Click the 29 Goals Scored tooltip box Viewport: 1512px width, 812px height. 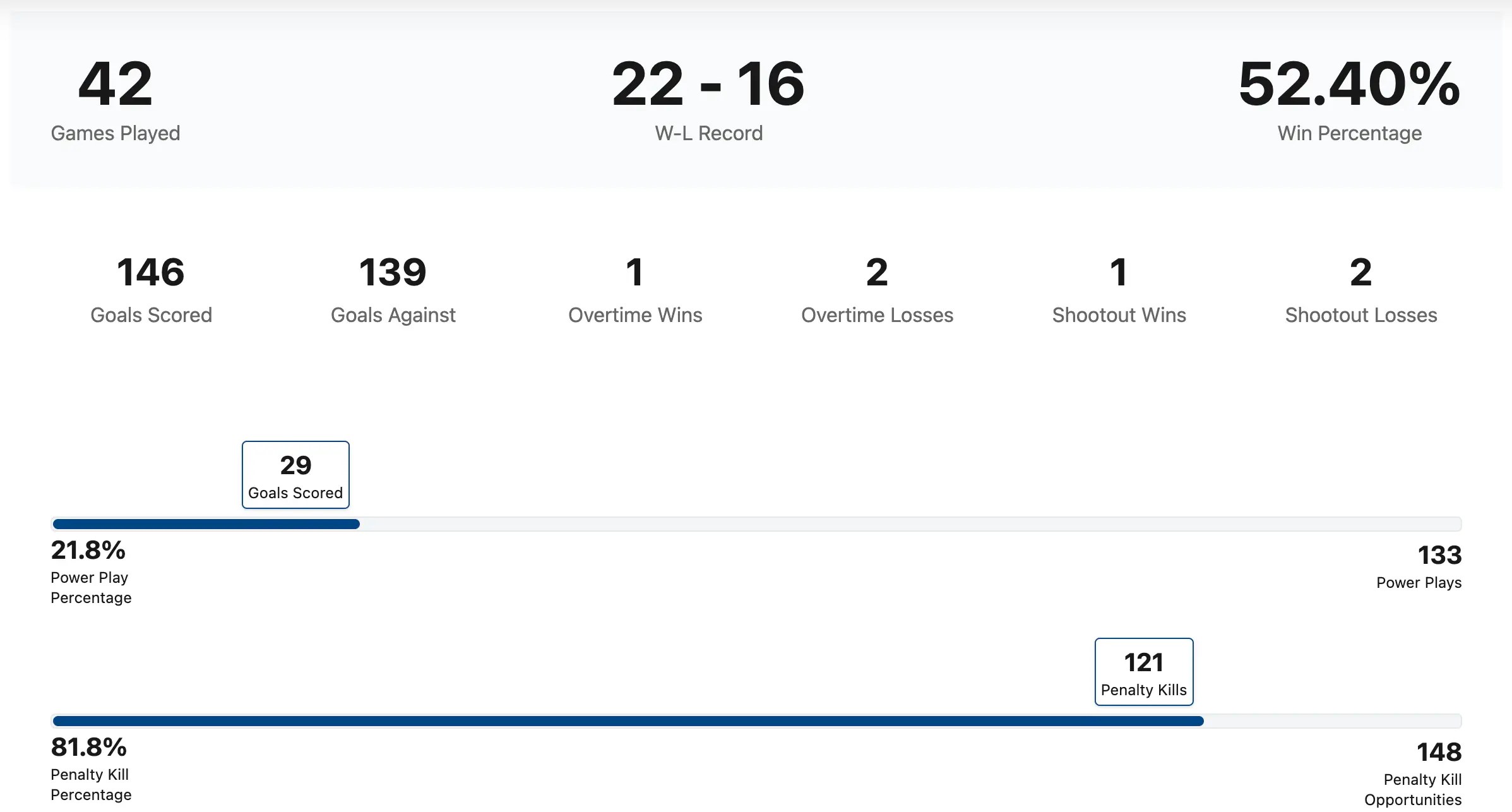(x=295, y=475)
